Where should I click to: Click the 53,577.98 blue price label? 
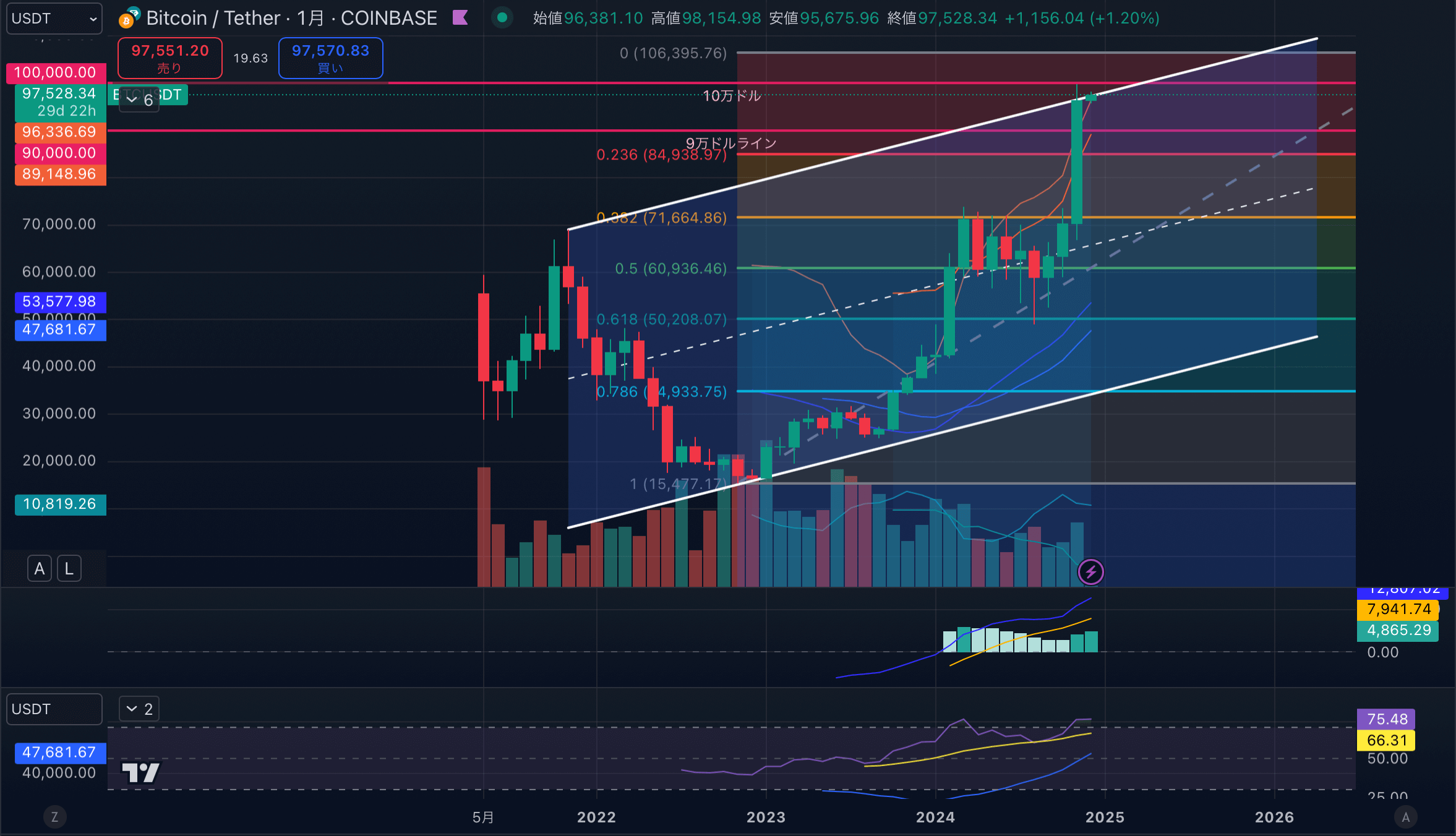click(60, 302)
